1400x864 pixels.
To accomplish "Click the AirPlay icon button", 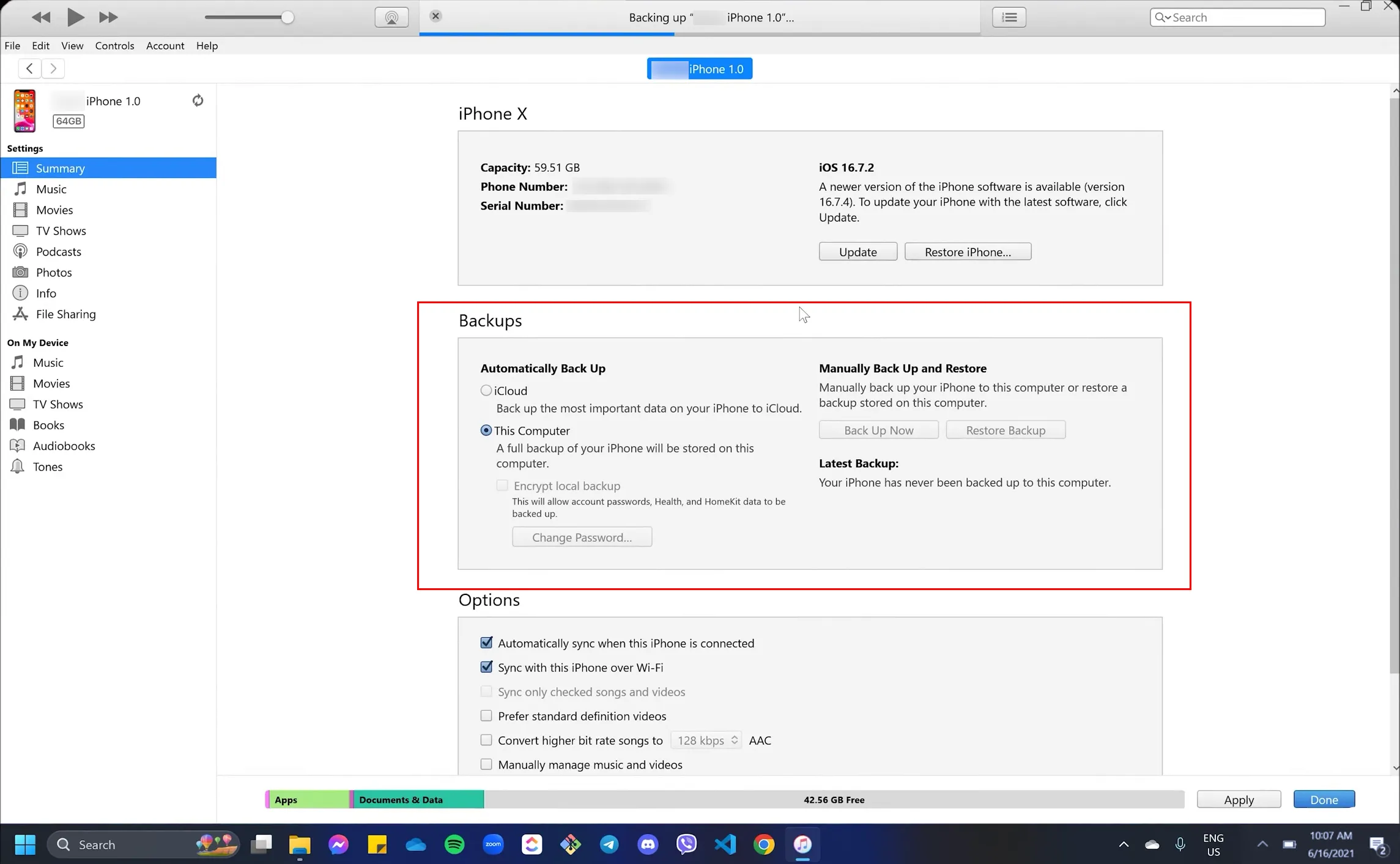I will (x=391, y=17).
